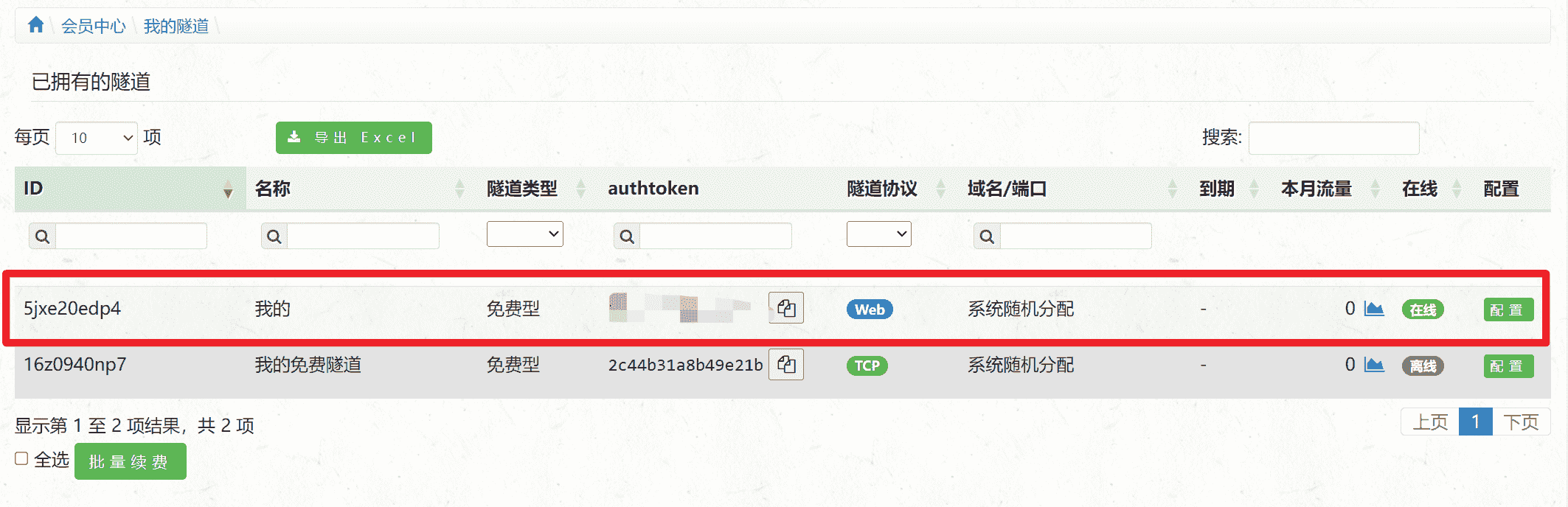The width and height of the screenshot is (1568, 507).
Task: Click the home icon in breadcrumb
Action: click(35, 26)
